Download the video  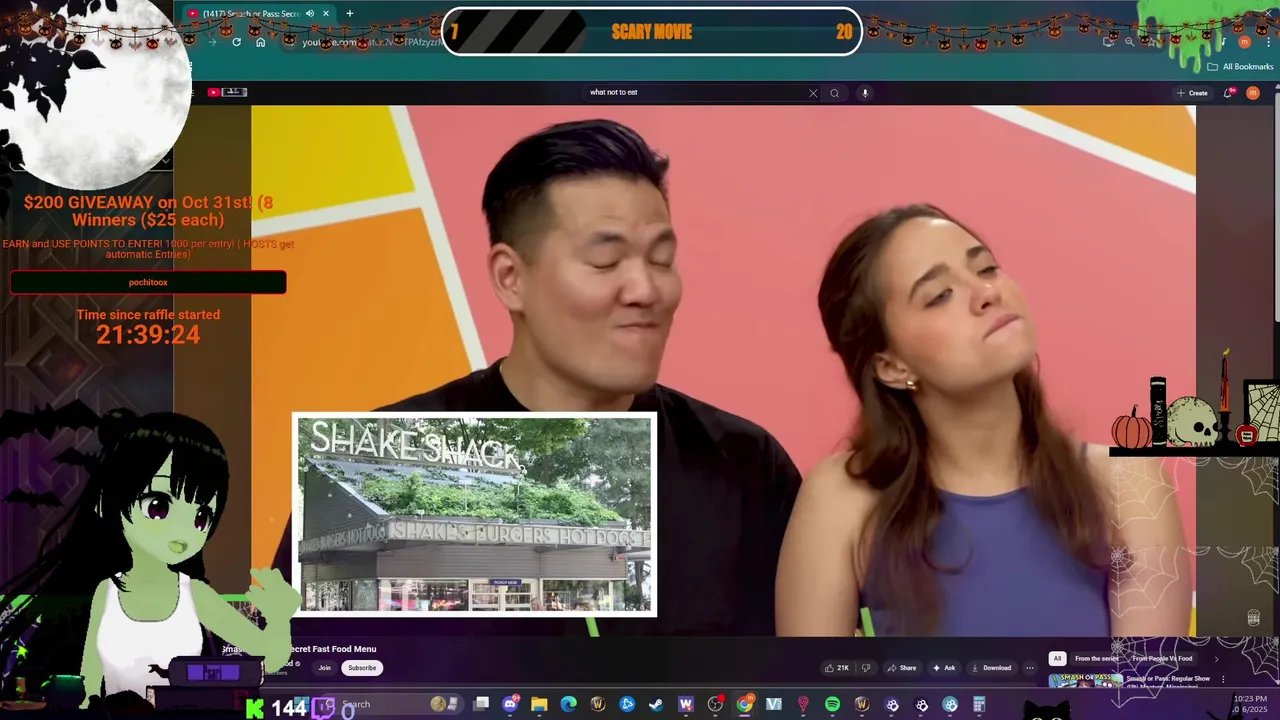click(x=991, y=668)
